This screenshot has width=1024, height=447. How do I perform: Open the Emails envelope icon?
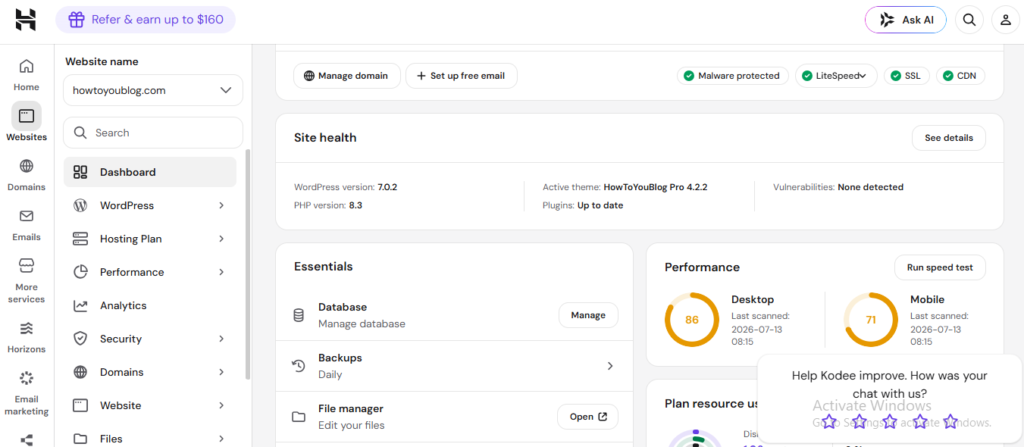26,216
